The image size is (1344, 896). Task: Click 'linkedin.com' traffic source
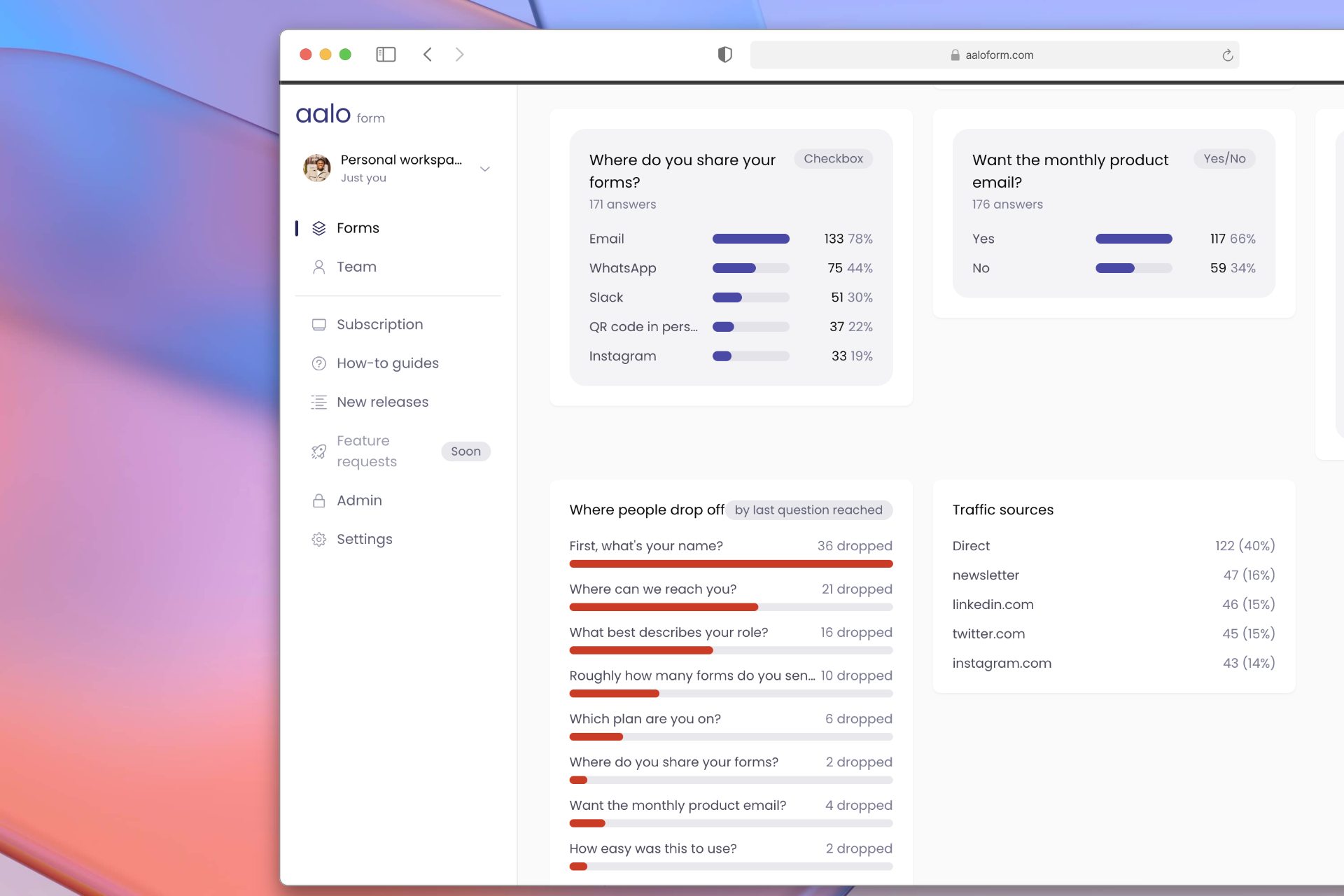click(993, 605)
